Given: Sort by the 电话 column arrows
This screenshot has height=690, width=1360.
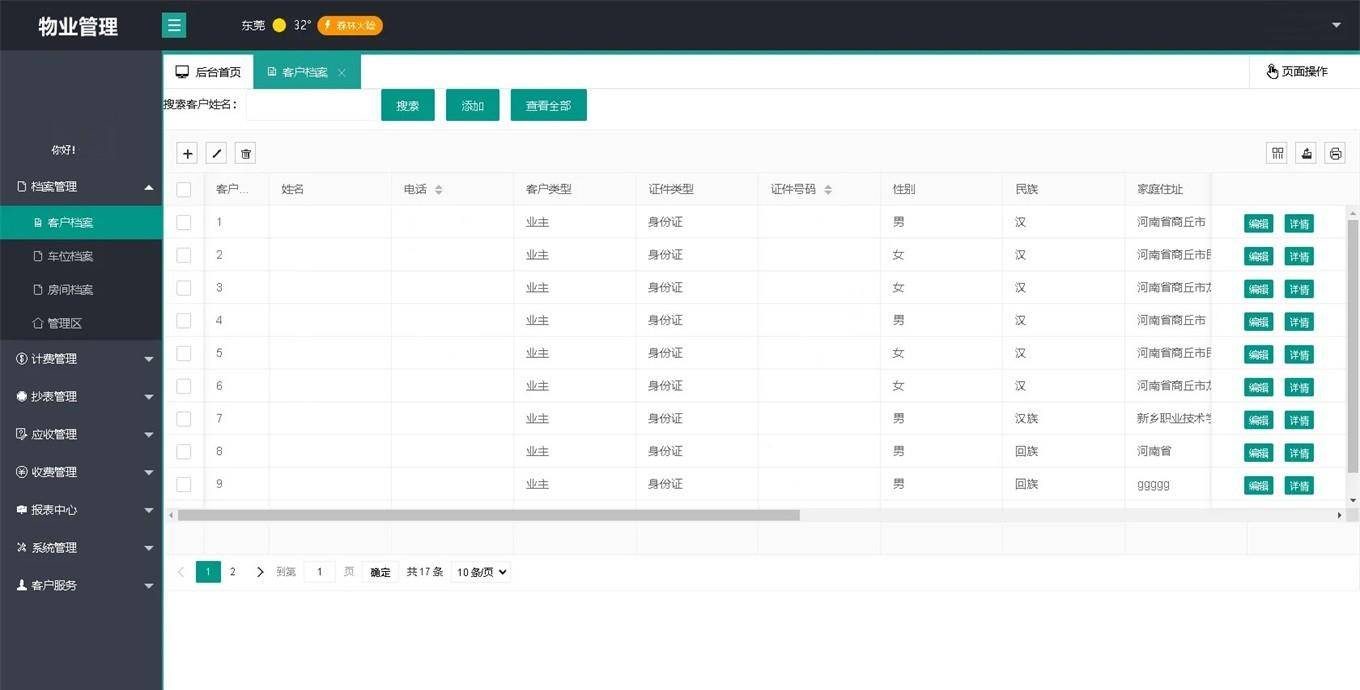Looking at the screenshot, I should point(438,190).
